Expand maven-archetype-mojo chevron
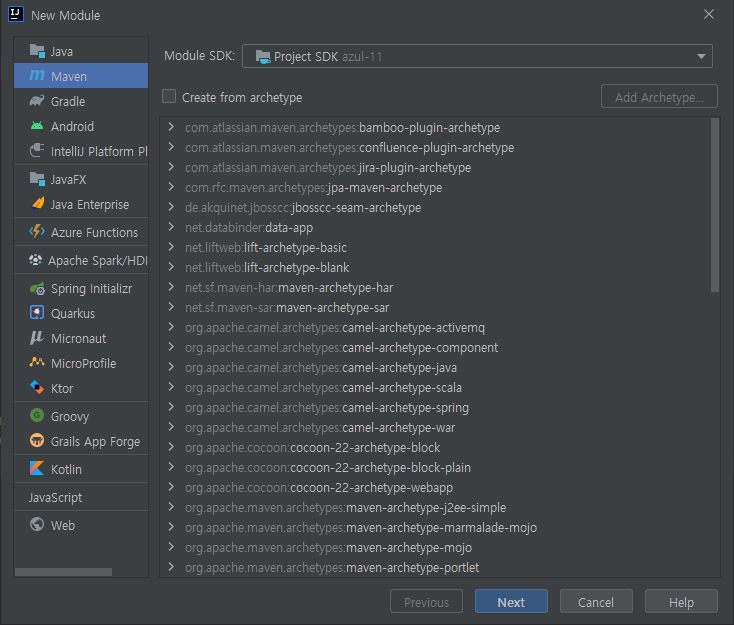The image size is (734, 625). click(171, 547)
